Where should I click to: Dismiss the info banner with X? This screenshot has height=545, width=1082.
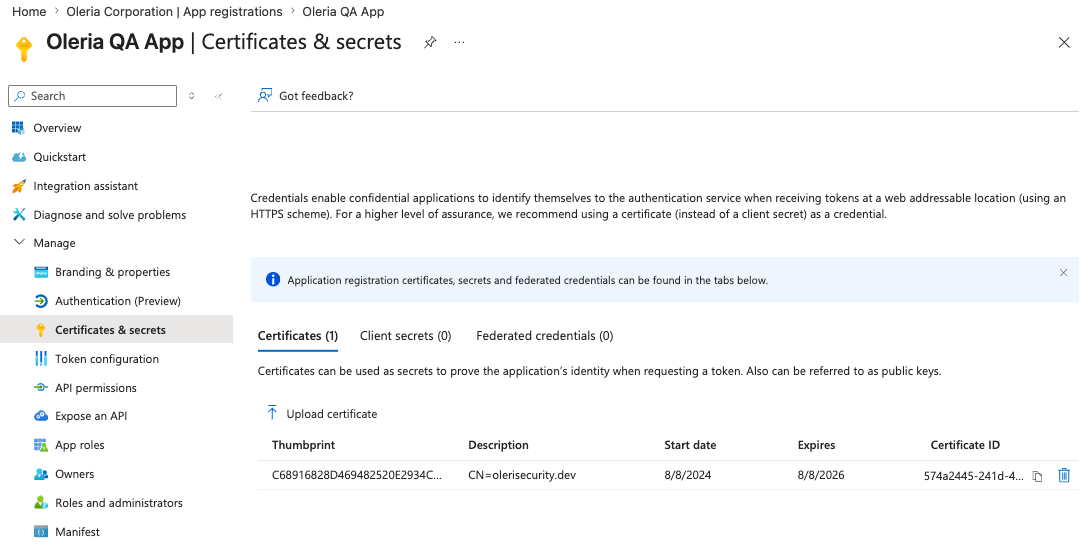click(1063, 272)
